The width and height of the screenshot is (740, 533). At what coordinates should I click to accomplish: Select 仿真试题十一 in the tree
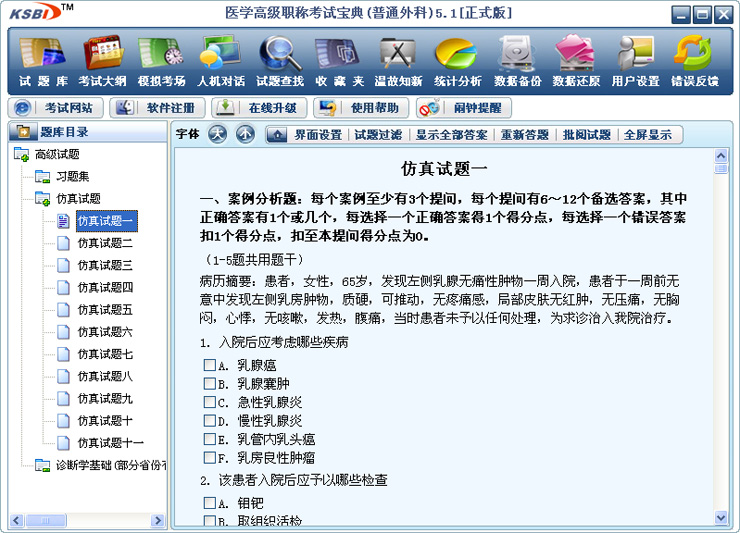coord(110,443)
